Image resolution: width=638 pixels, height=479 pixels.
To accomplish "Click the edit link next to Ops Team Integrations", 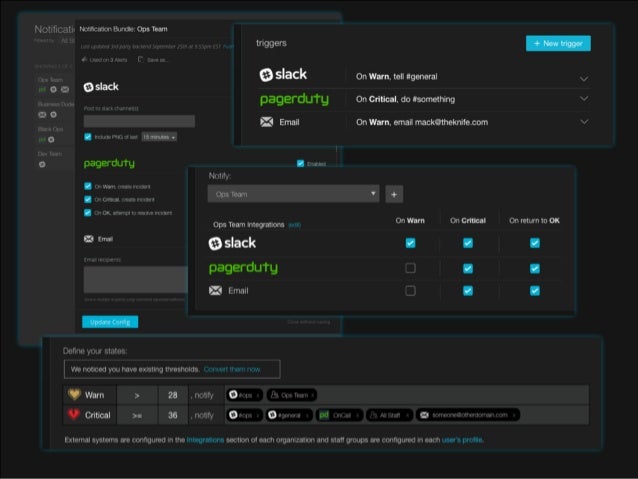I will tap(295, 225).
